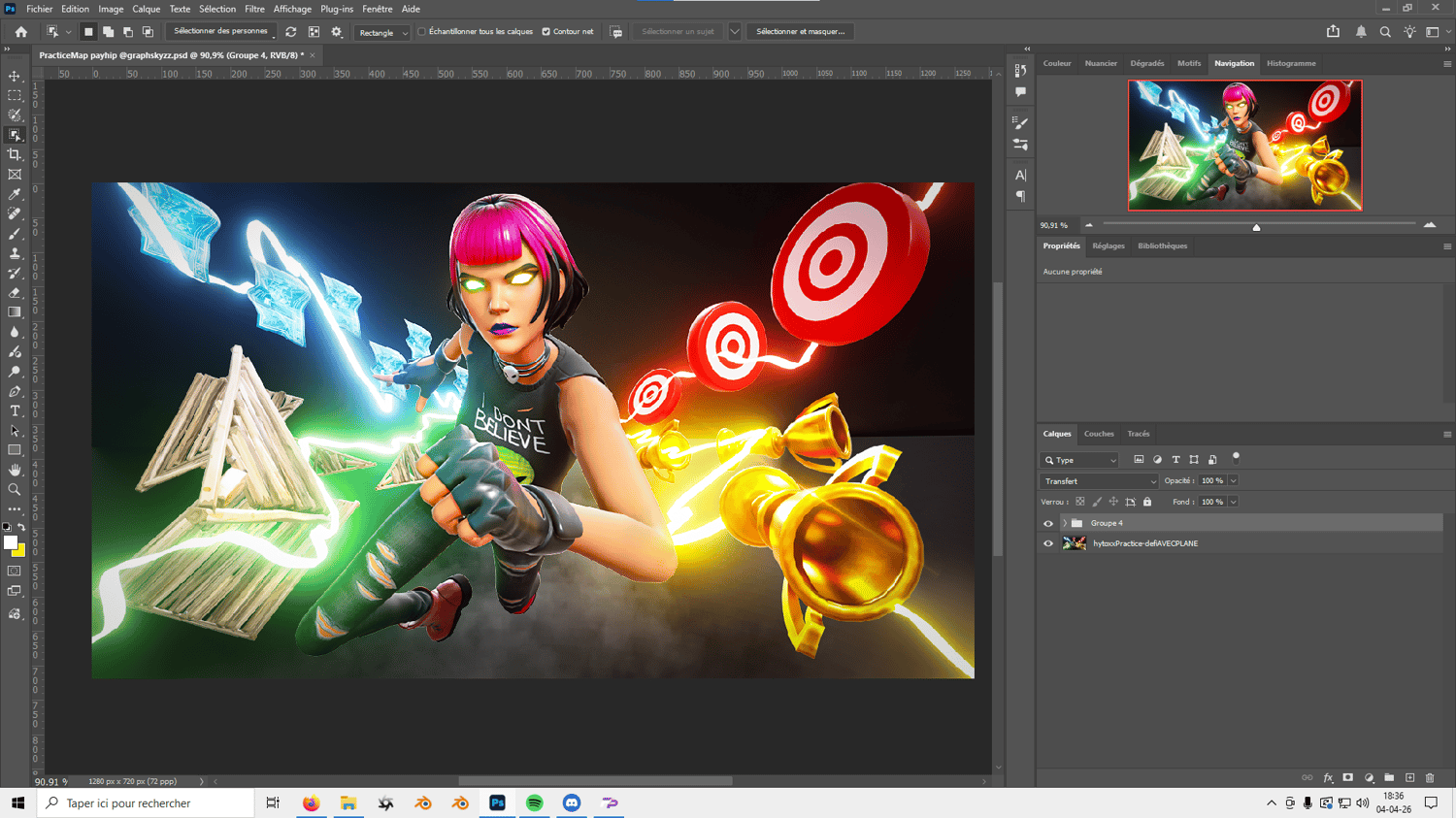The width and height of the screenshot is (1456, 818).
Task: Select the Zoom magnifier tool
Action: 15,490
